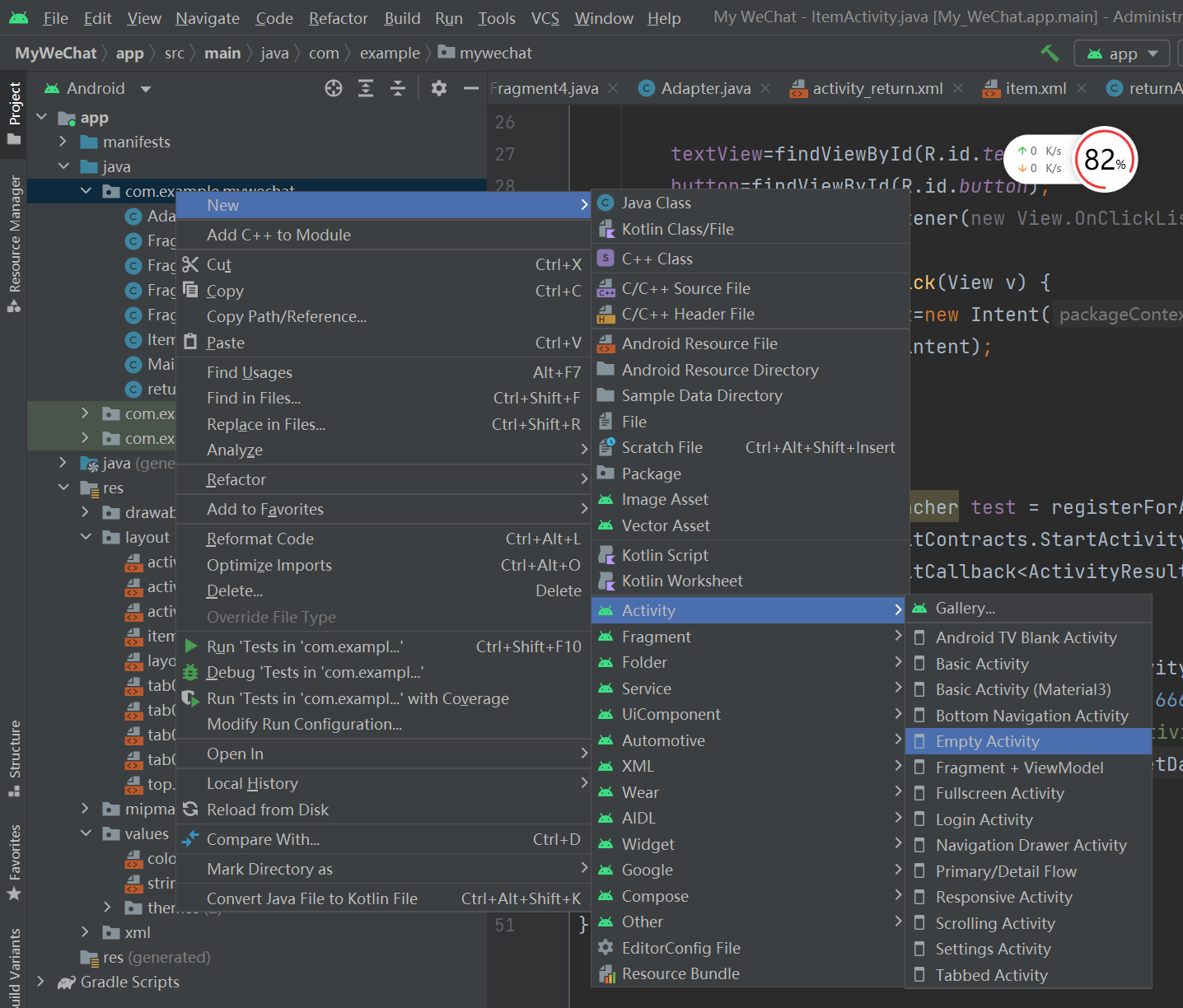Image resolution: width=1183 pixels, height=1008 pixels.
Task: Click the Paste clipboard icon in context menu
Action: click(x=190, y=342)
